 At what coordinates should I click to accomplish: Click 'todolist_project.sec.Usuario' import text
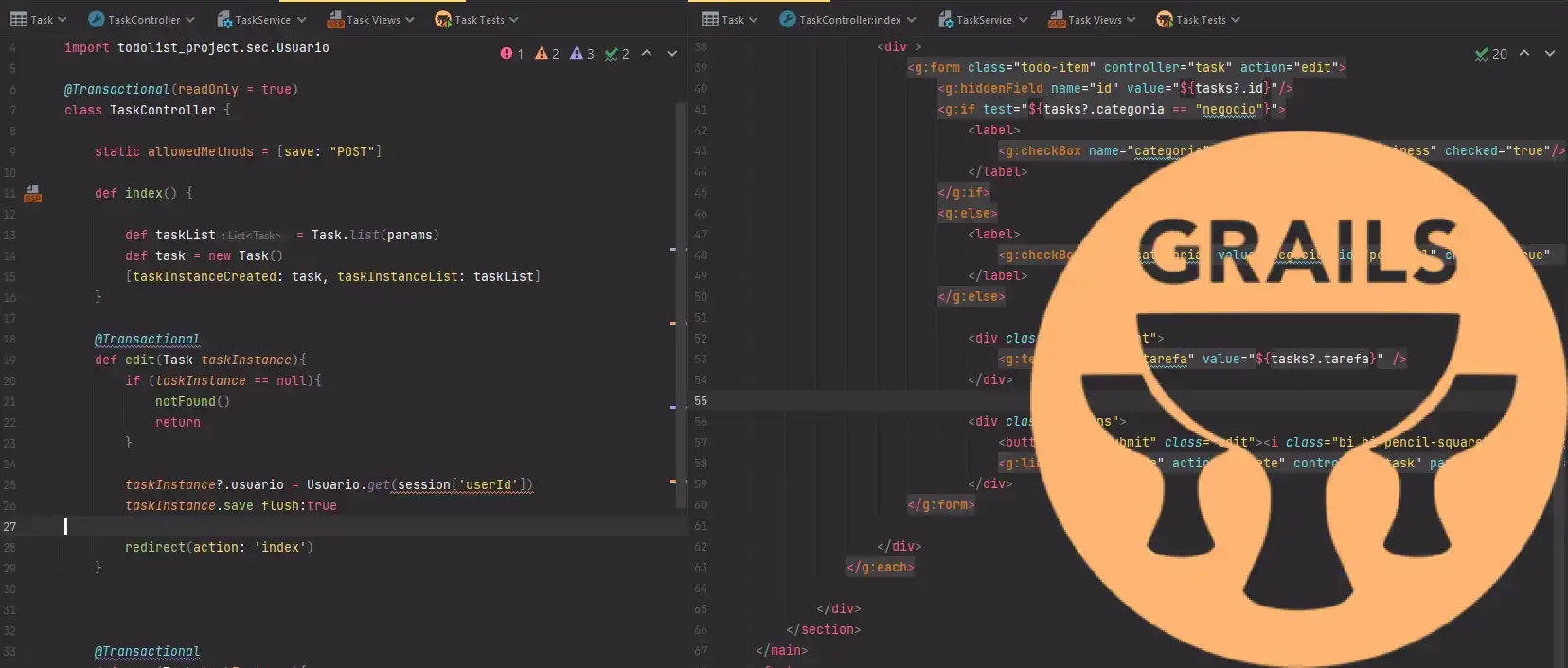pyautogui.click(x=223, y=47)
